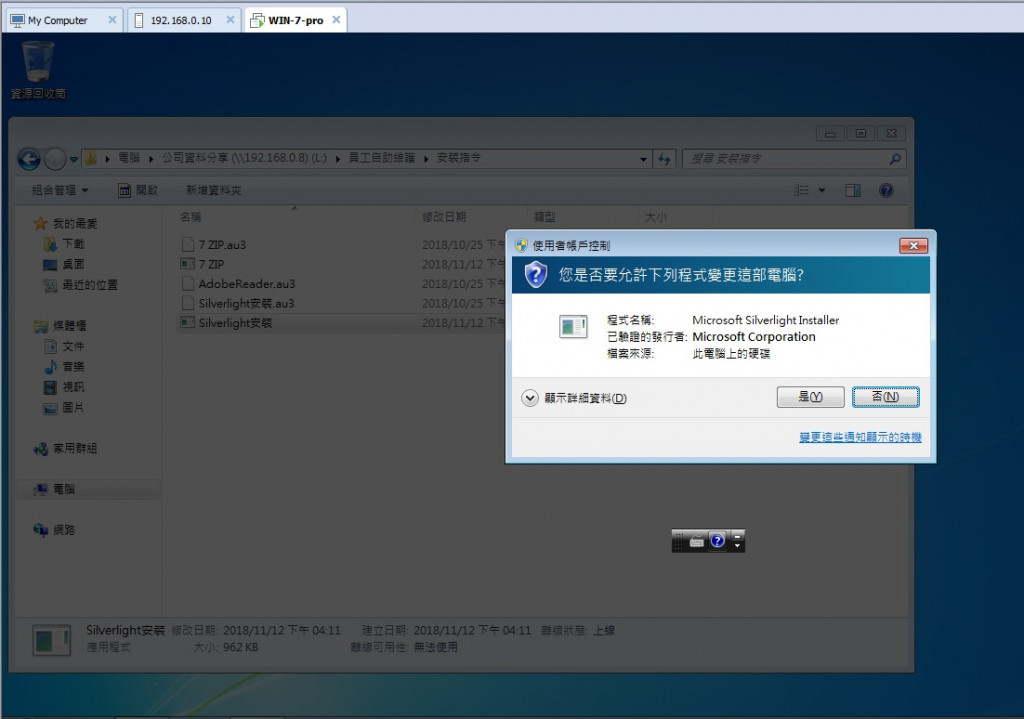Click the change view icon in toolbar
This screenshot has width=1024, height=719.
click(801, 190)
